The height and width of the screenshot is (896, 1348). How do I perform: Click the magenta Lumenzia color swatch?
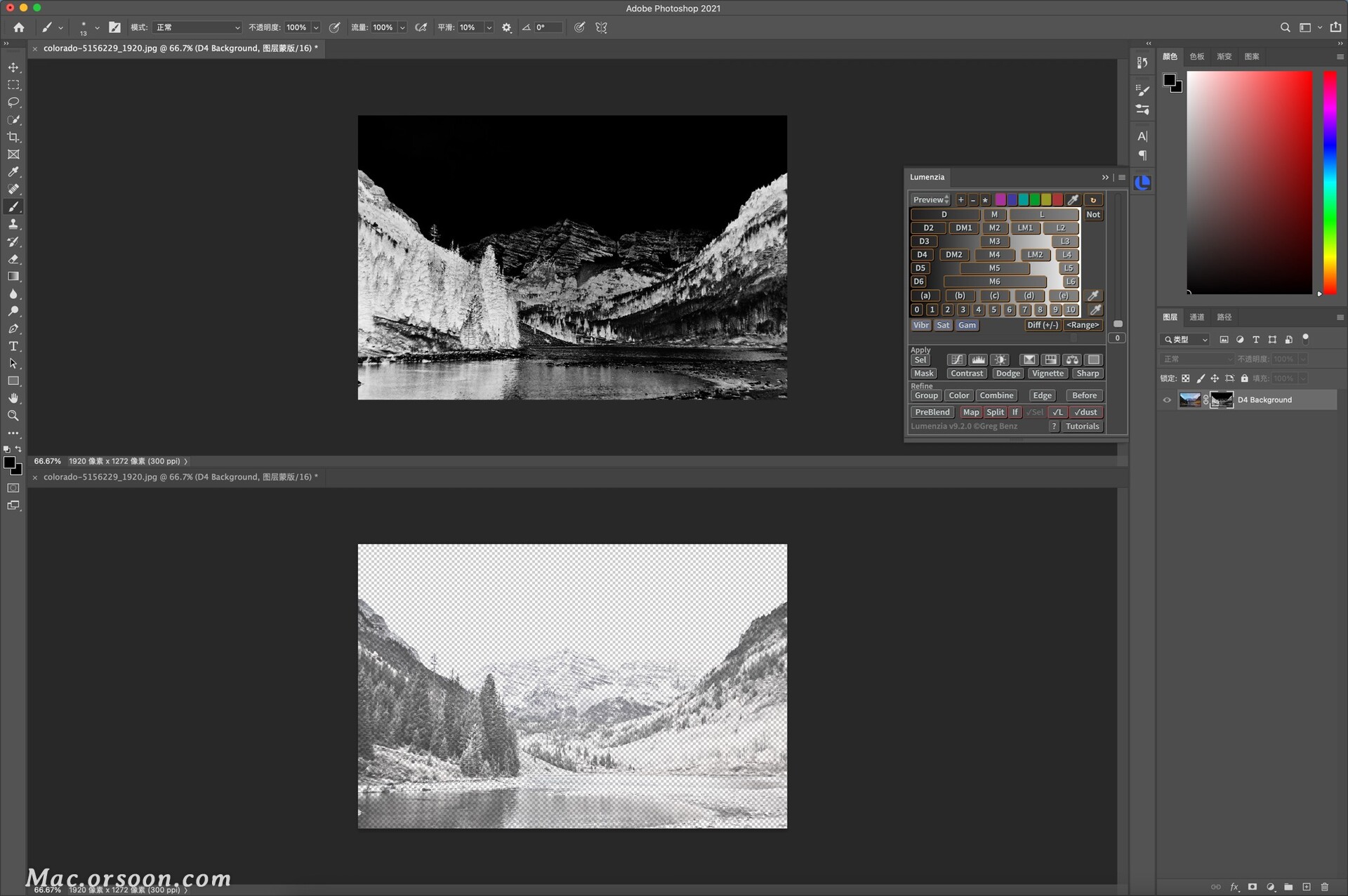click(x=1000, y=200)
